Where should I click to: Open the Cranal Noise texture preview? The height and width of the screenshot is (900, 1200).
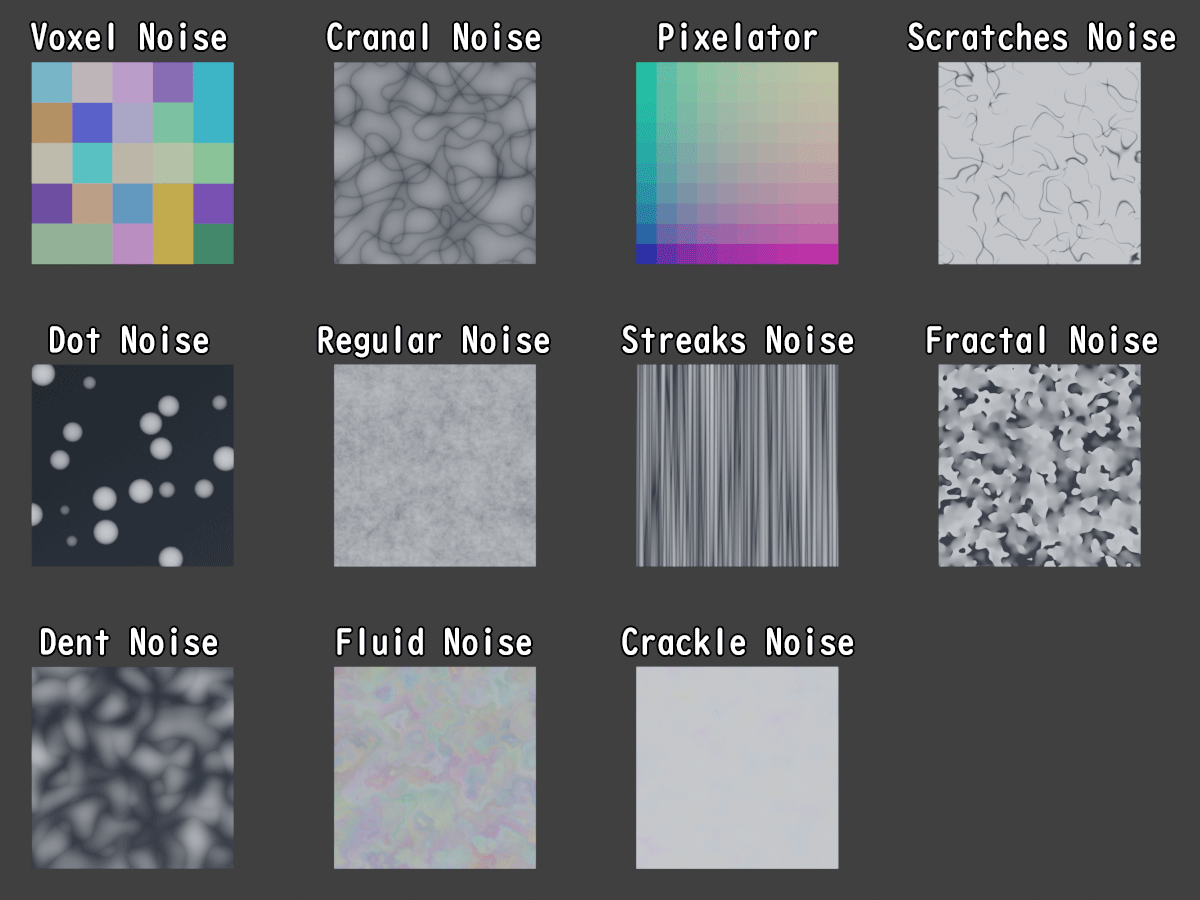[x=435, y=163]
